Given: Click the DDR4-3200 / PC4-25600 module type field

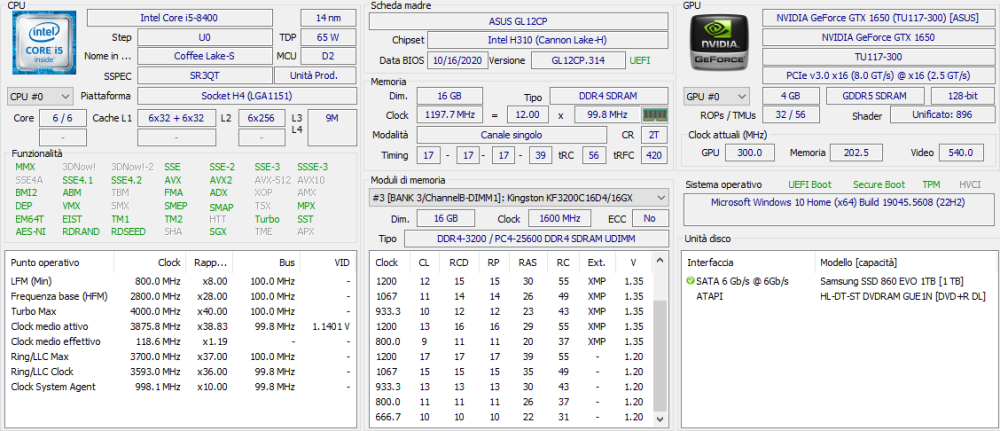Looking at the screenshot, I should pyautogui.click(x=536, y=238).
